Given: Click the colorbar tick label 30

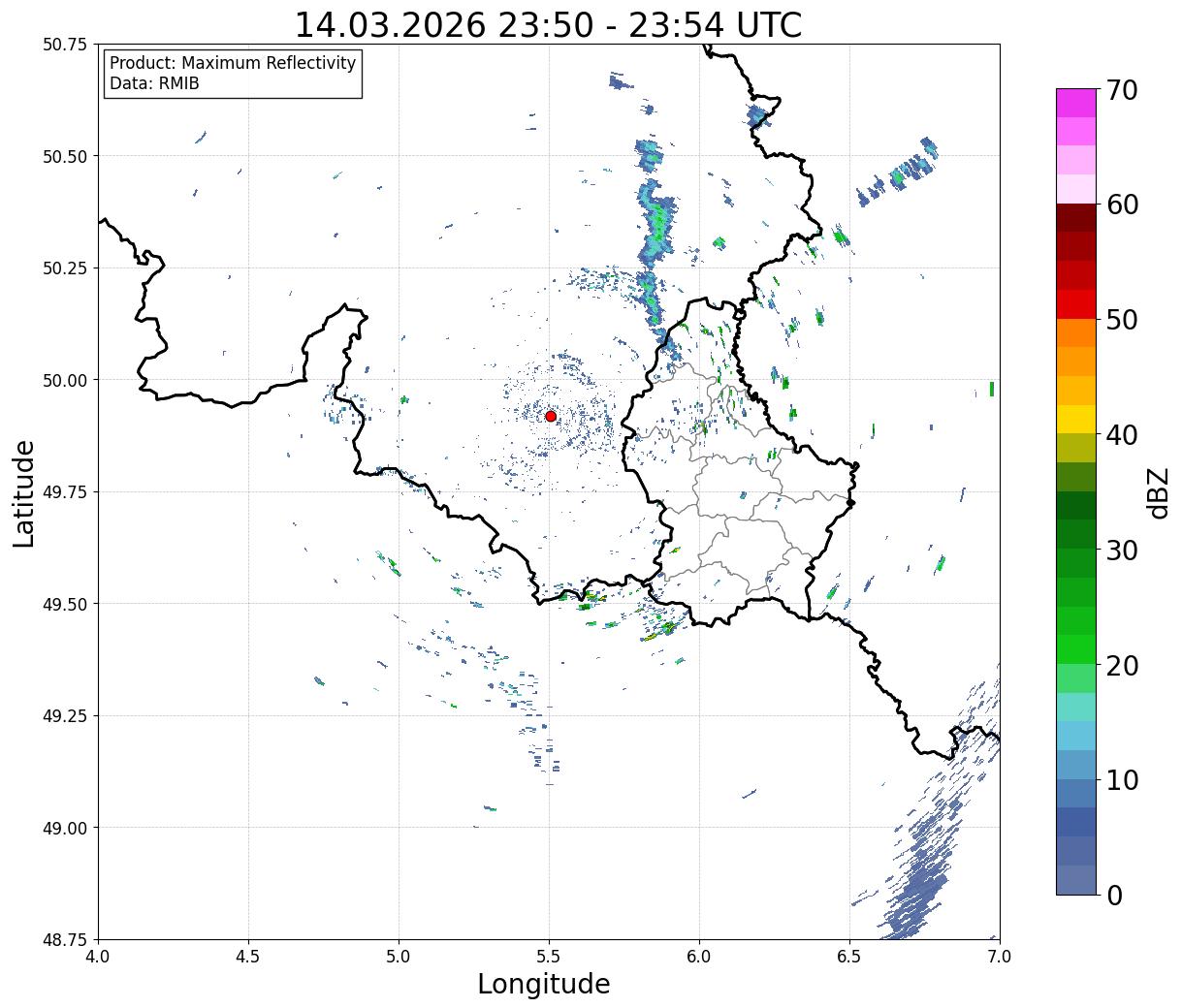Looking at the screenshot, I should pos(1122,550).
